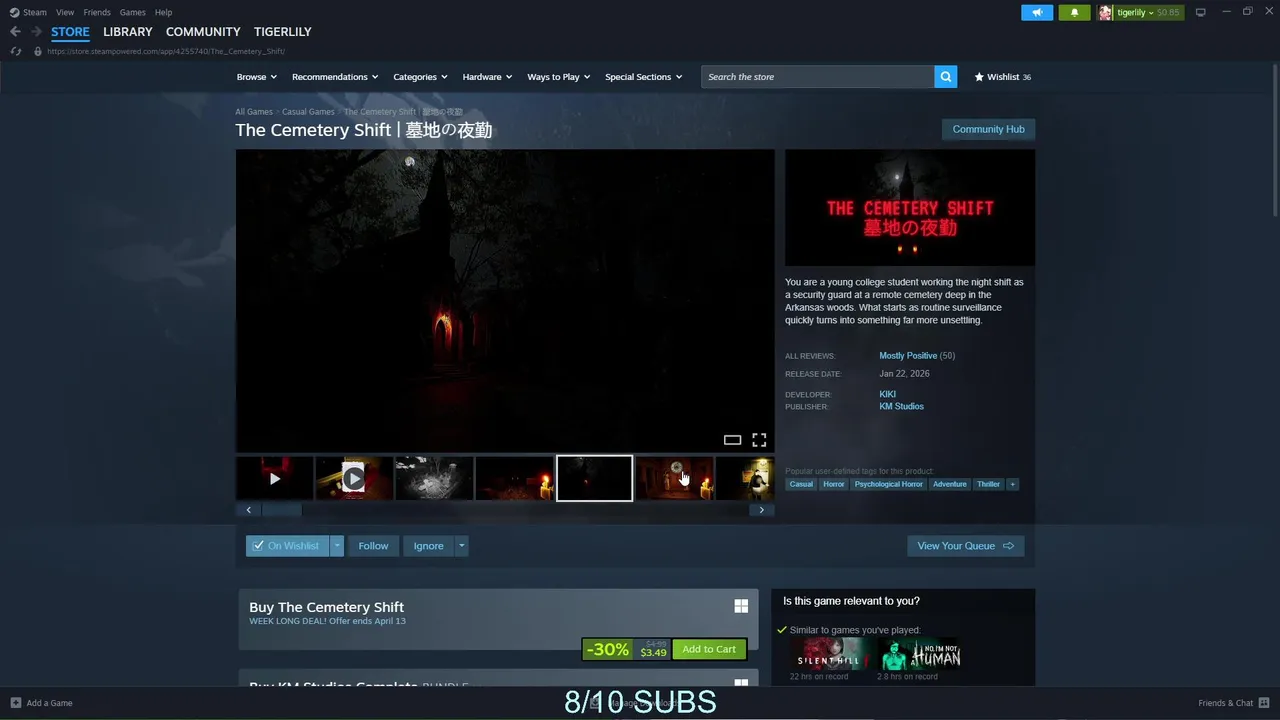Click the Psychological Horror tag

[x=888, y=484]
